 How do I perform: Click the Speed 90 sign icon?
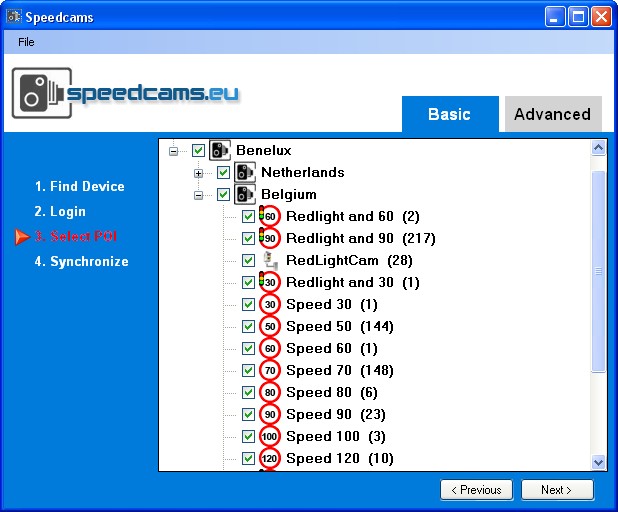point(270,414)
